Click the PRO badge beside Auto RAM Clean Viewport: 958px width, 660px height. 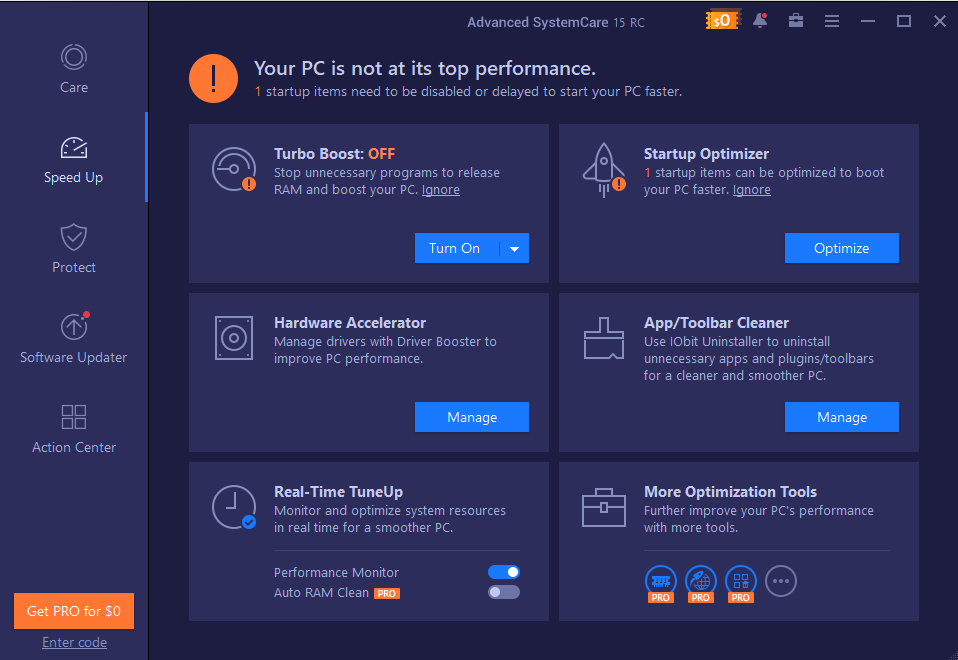tap(387, 593)
